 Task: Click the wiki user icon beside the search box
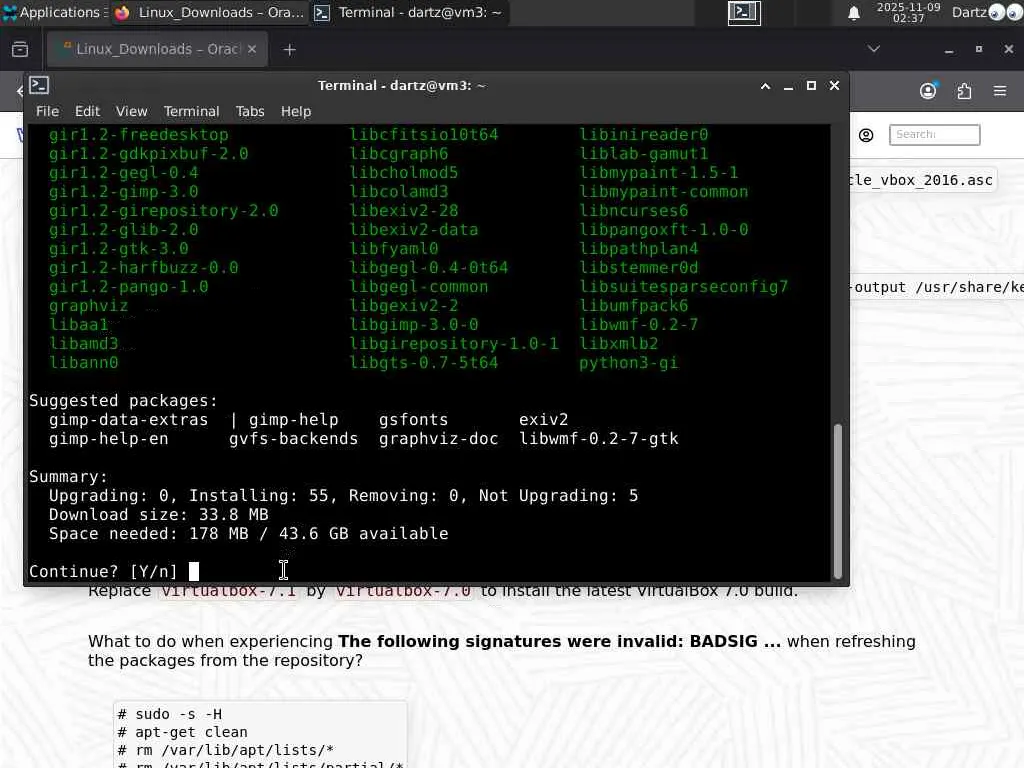coord(866,135)
